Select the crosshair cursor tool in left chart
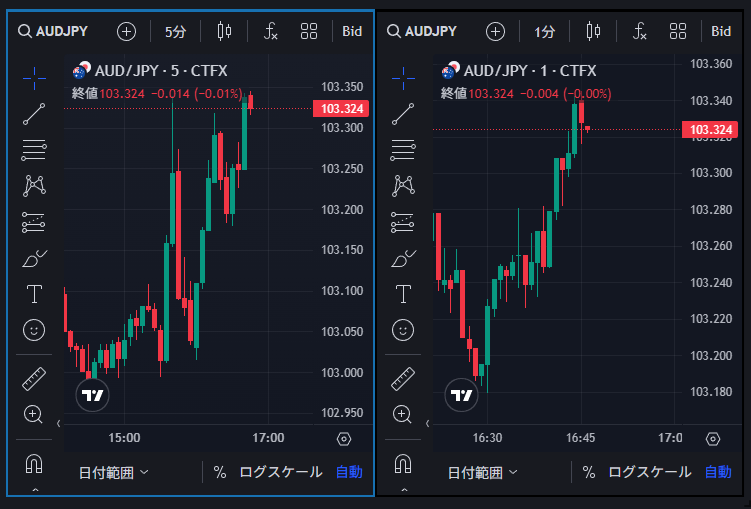 click(x=34, y=75)
